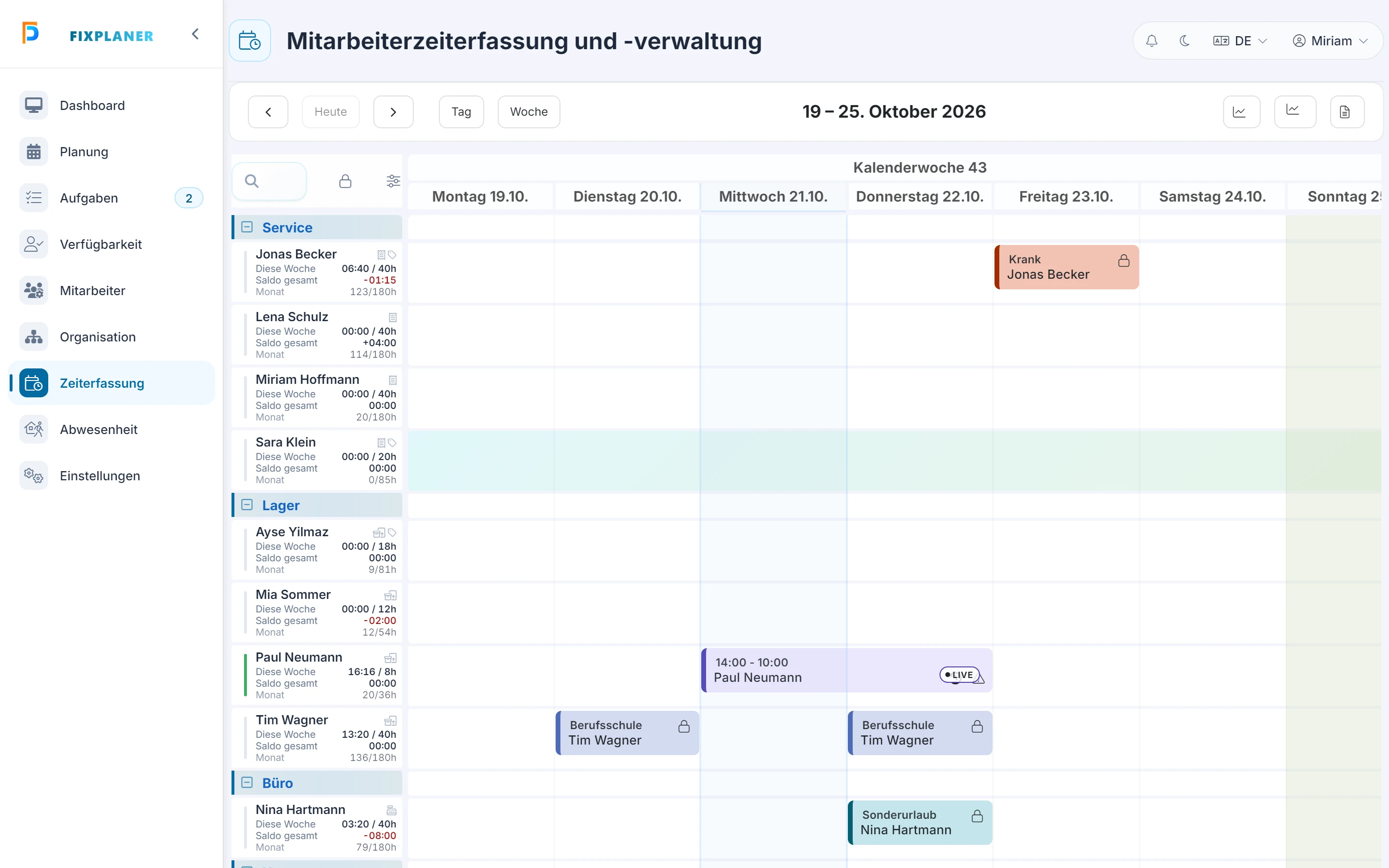Open the Sonderurlaub entry of Nina Hartmann
The height and width of the screenshot is (868, 1389).
coord(920,823)
